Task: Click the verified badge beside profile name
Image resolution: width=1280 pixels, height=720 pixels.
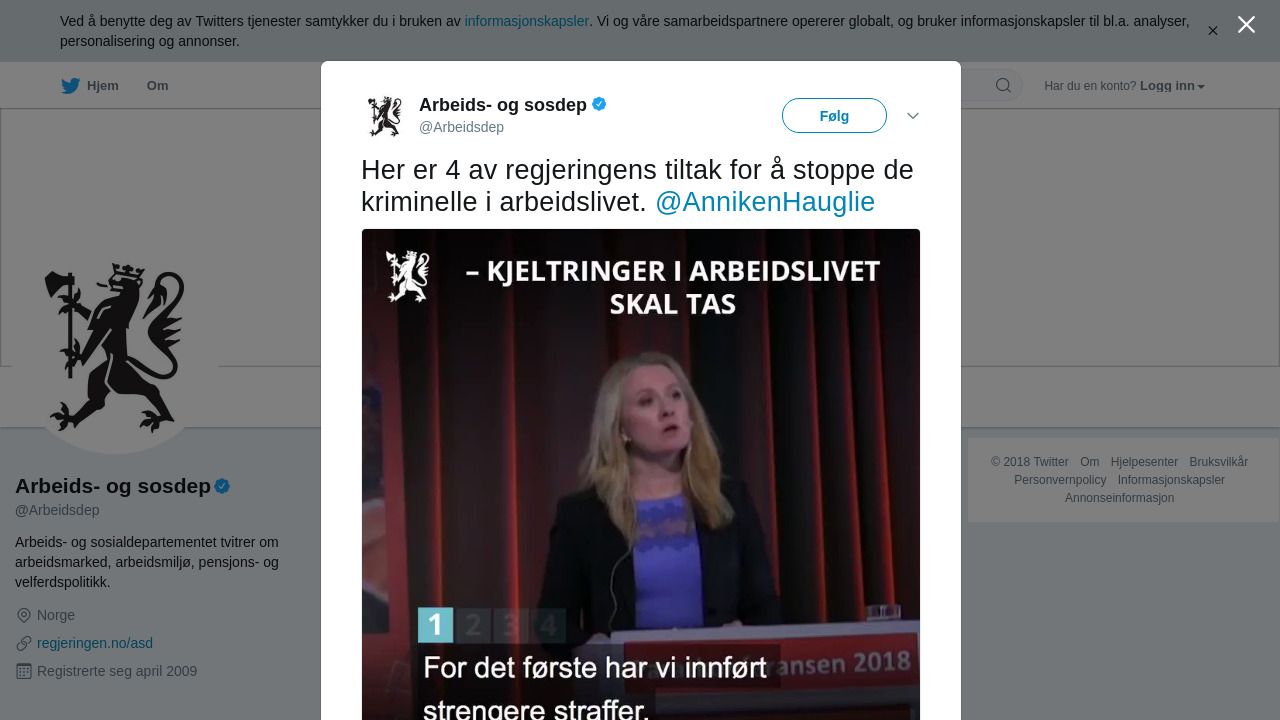Action: pos(222,486)
